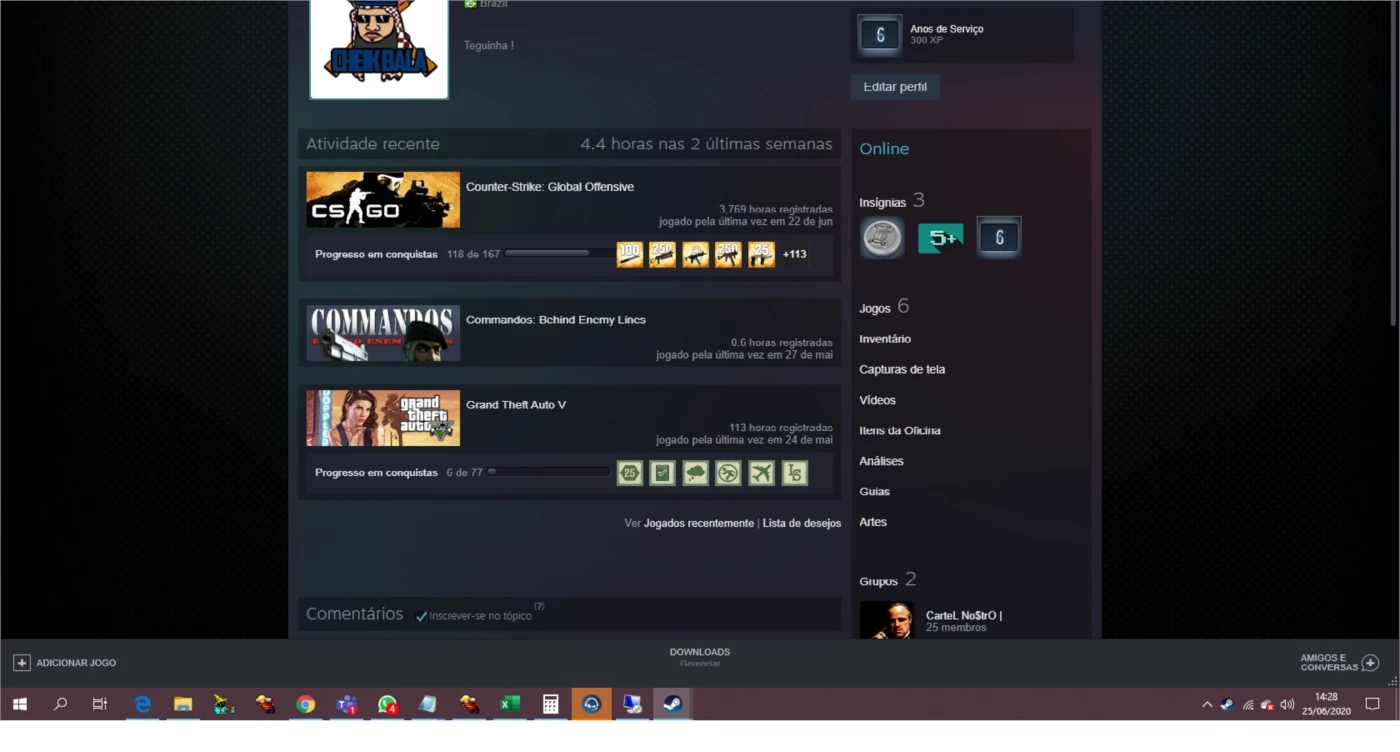This screenshot has height=752, width=1400.
Task: Open the silver coin community badge
Action: pos(882,238)
